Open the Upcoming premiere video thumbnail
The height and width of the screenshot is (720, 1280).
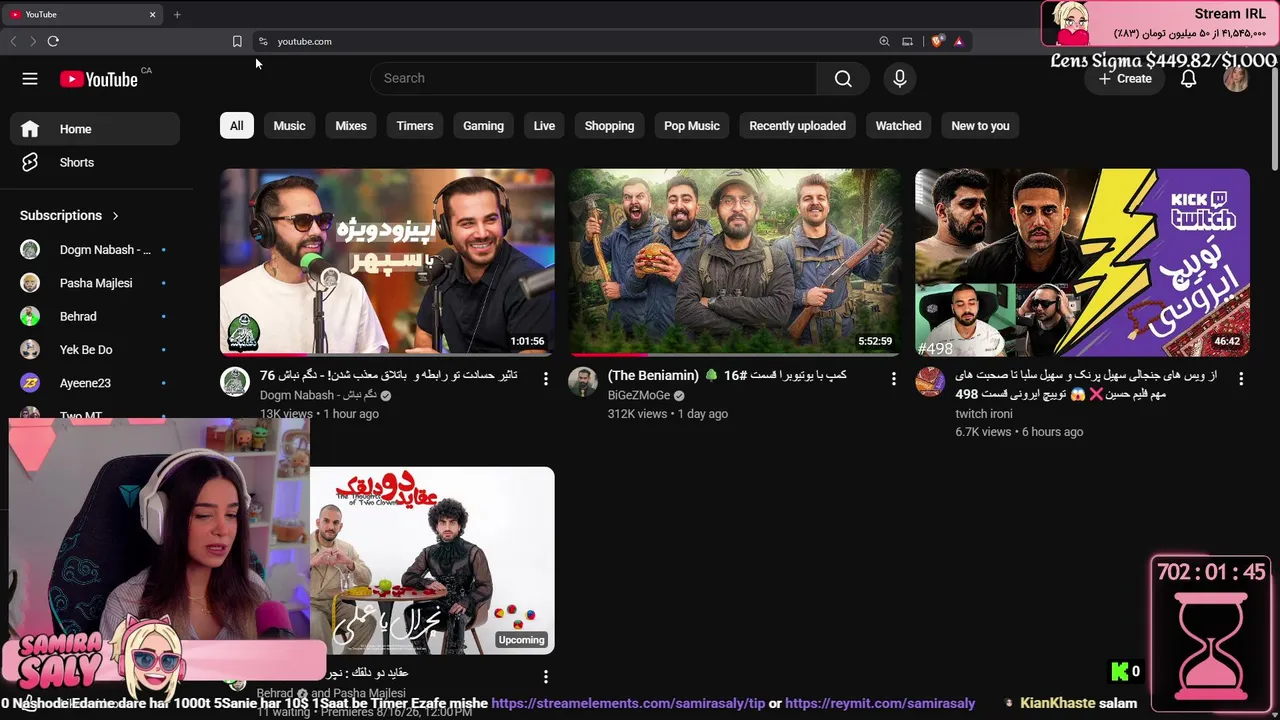click(x=432, y=560)
